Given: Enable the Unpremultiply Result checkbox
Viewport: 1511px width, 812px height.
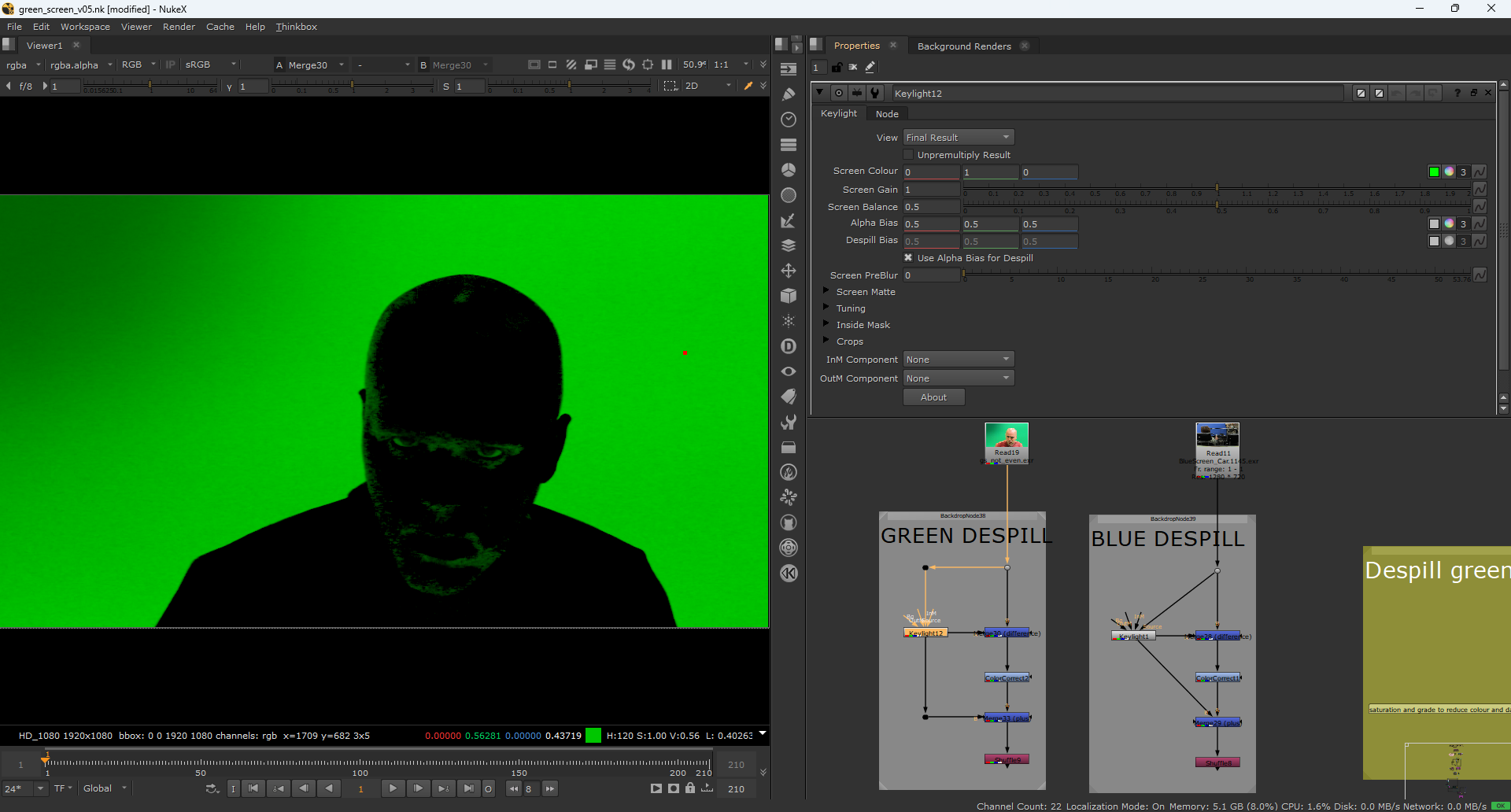Looking at the screenshot, I should [908, 155].
